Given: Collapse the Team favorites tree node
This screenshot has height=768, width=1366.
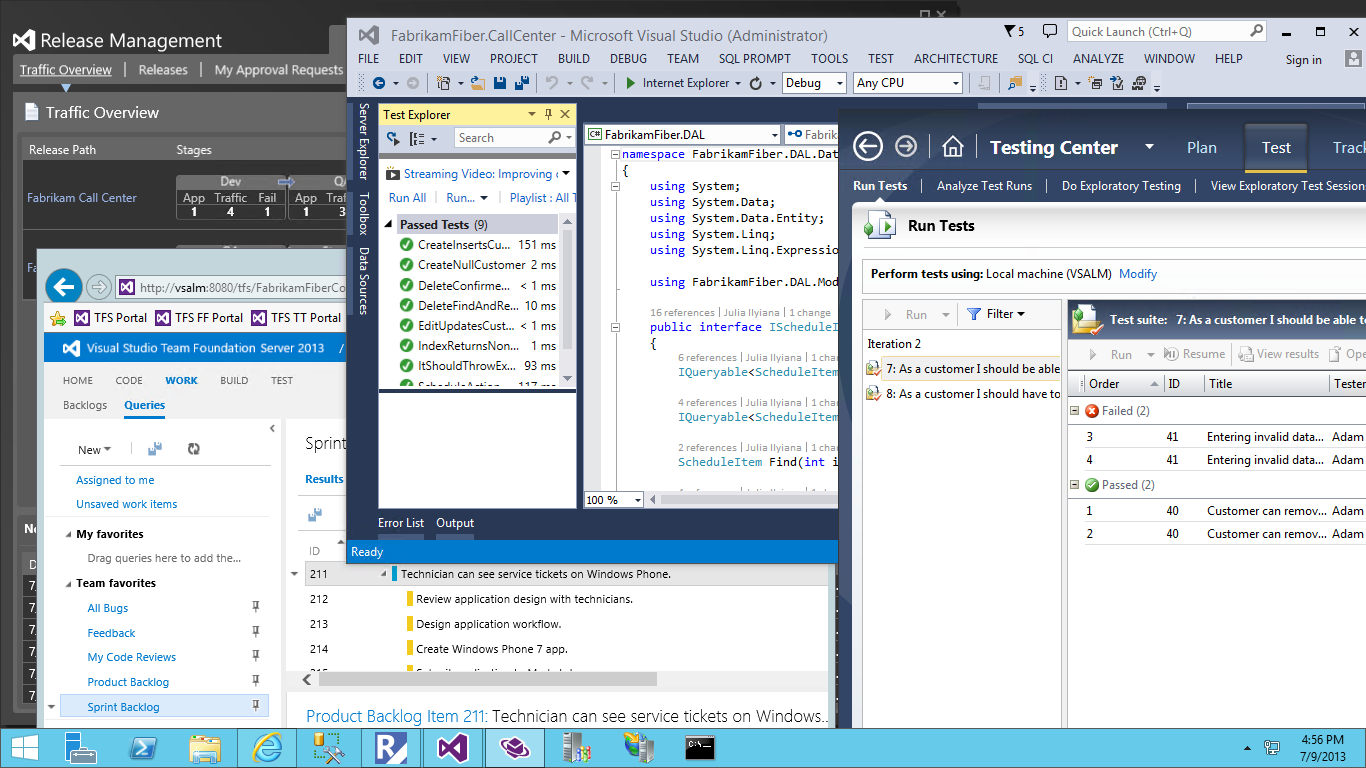Looking at the screenshot, I should click(68, 583).
